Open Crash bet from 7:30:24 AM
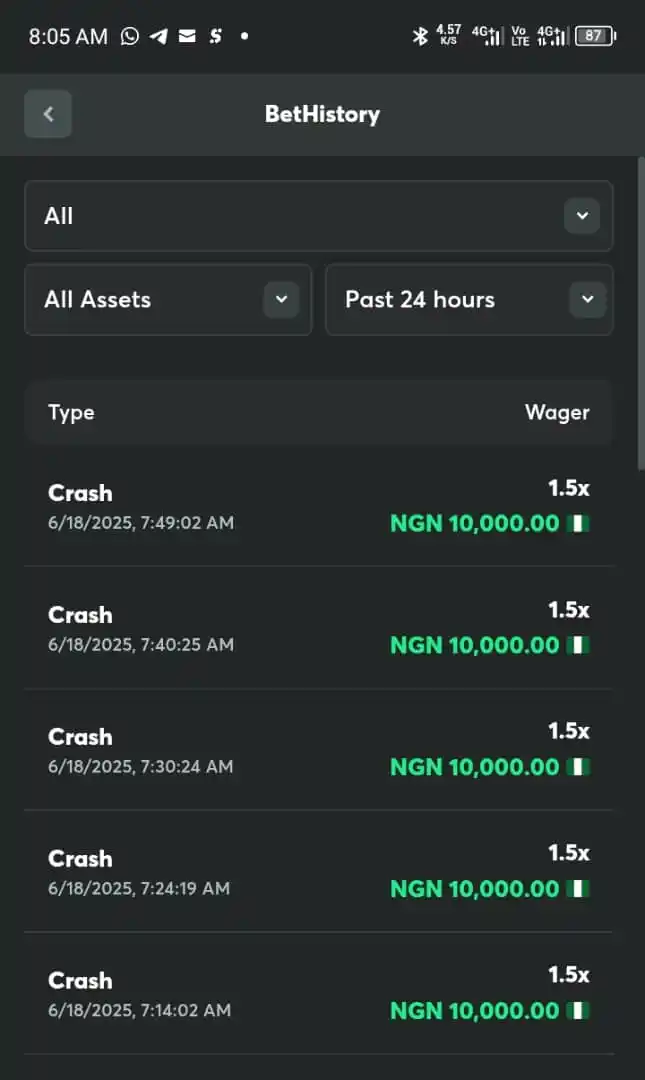The height and width of the screenshot is (1080, 645). point(318,750)
